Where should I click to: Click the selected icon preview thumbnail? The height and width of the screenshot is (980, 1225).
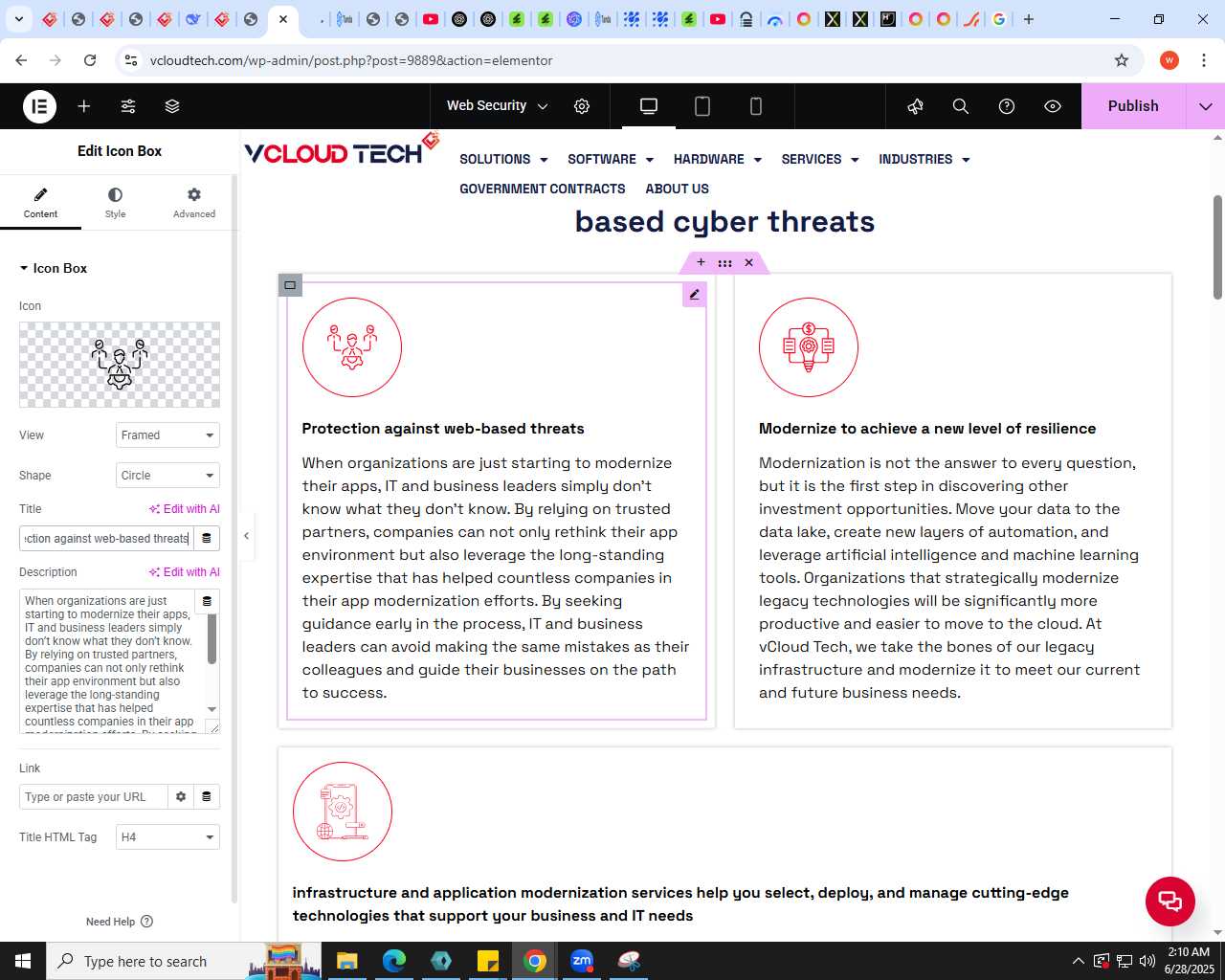[x=120, y=365]
